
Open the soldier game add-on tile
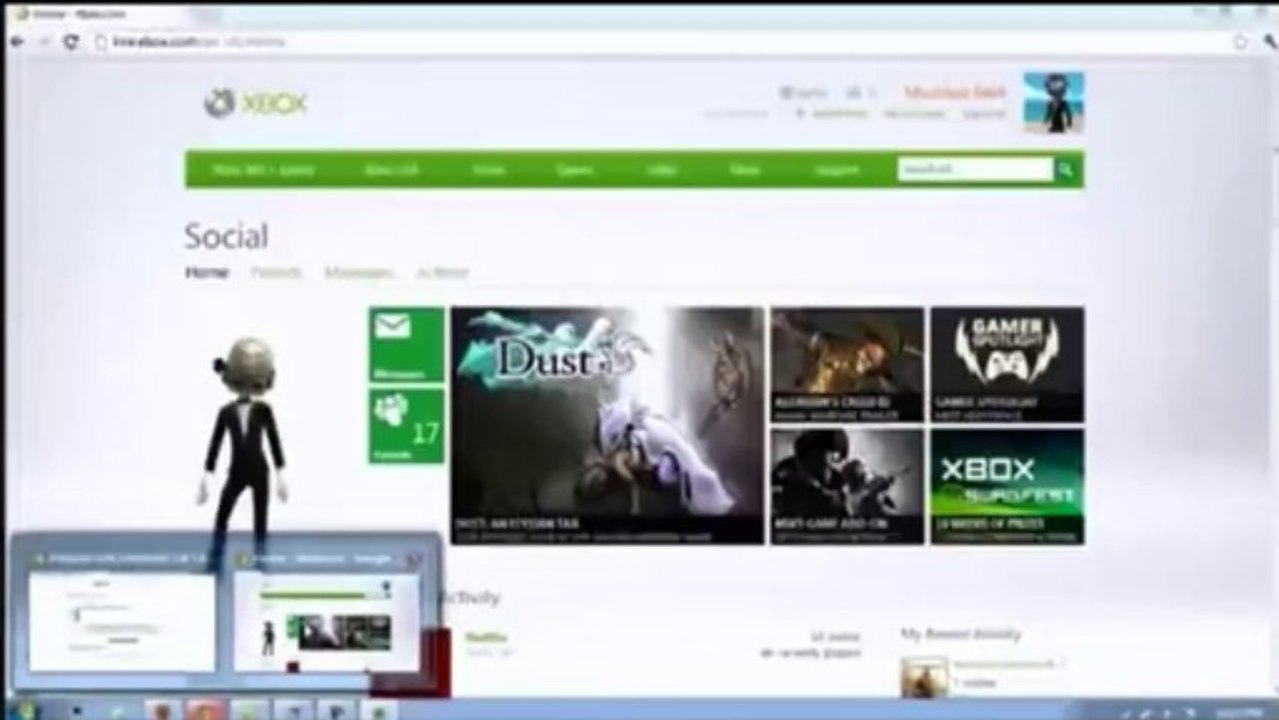pyautogui.click(x=847, y=487)
